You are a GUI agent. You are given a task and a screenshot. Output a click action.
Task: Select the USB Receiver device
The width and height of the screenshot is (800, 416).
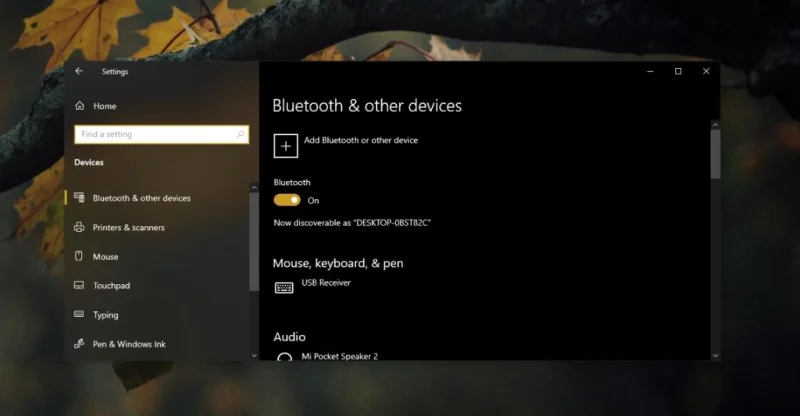pyautogui.click(x=326, y=283)
